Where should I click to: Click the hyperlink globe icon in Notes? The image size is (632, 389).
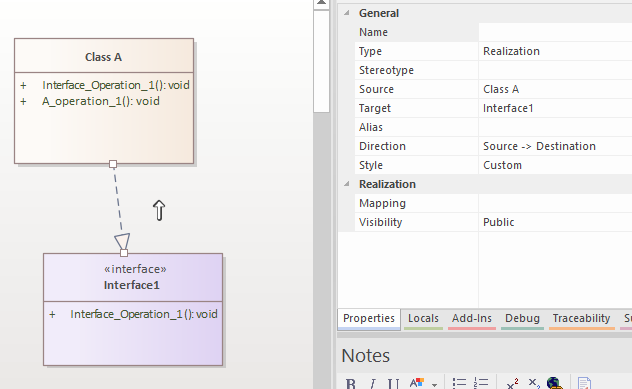point(555,383)
